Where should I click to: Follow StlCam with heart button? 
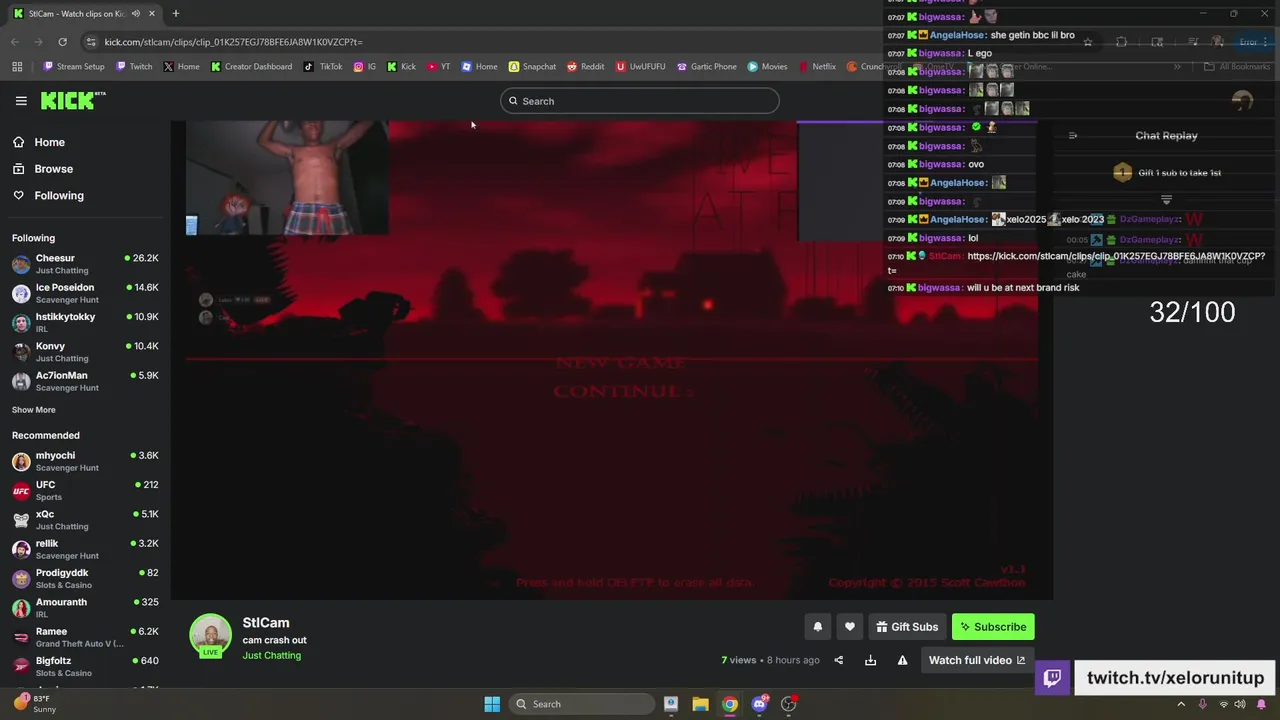tap(850, 627)
